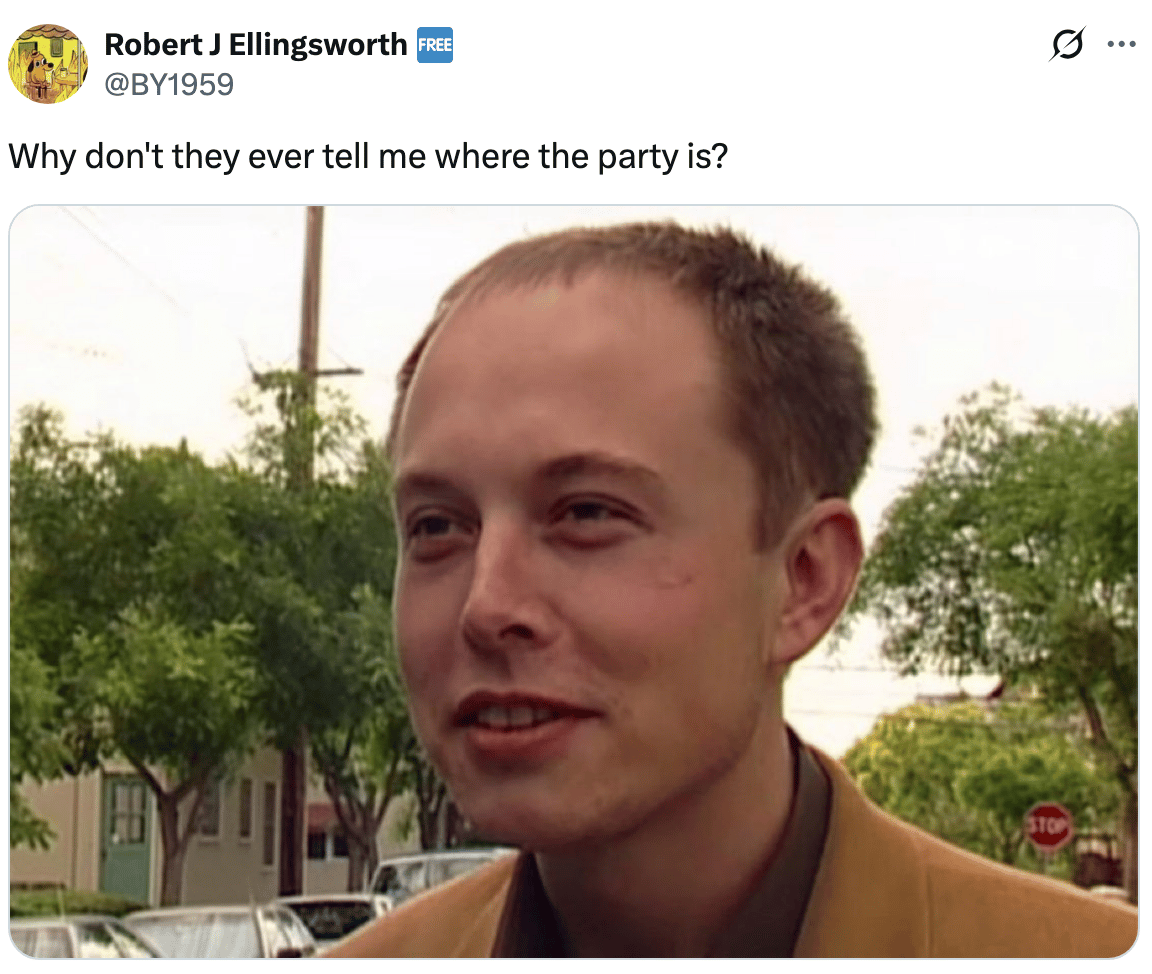The height and width of the screenshot is (974, 1152).
Task: Open the attached photo of the man
Action: (574, 581)
